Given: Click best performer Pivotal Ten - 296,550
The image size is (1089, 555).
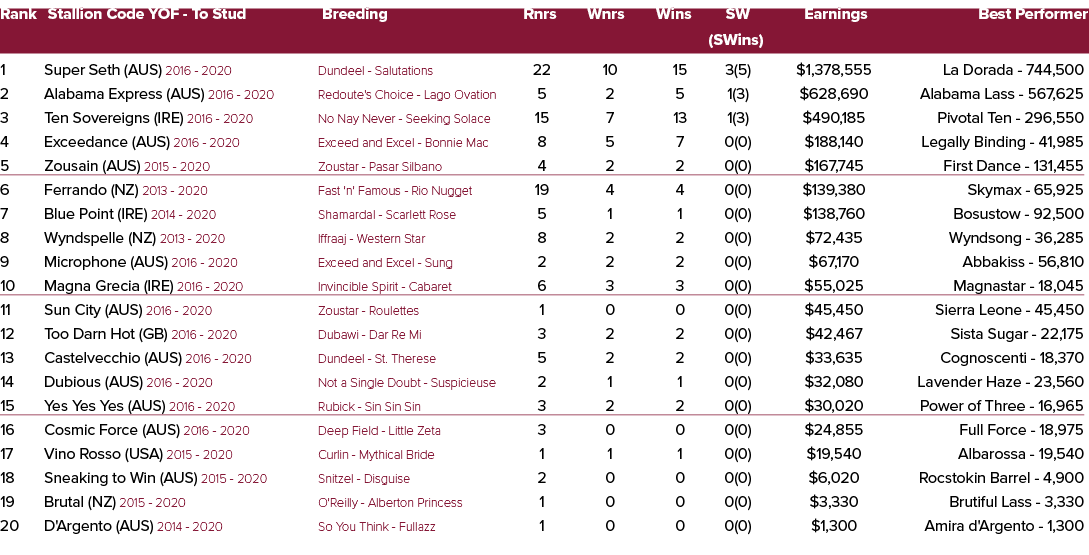Looking at the screenshot, I should coord(1010,118).
